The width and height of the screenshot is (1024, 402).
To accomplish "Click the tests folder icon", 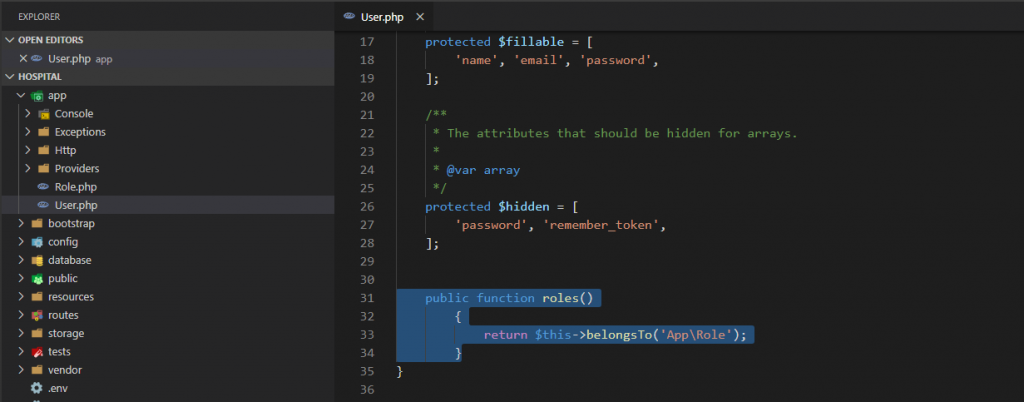I will (x=37, y=352).
